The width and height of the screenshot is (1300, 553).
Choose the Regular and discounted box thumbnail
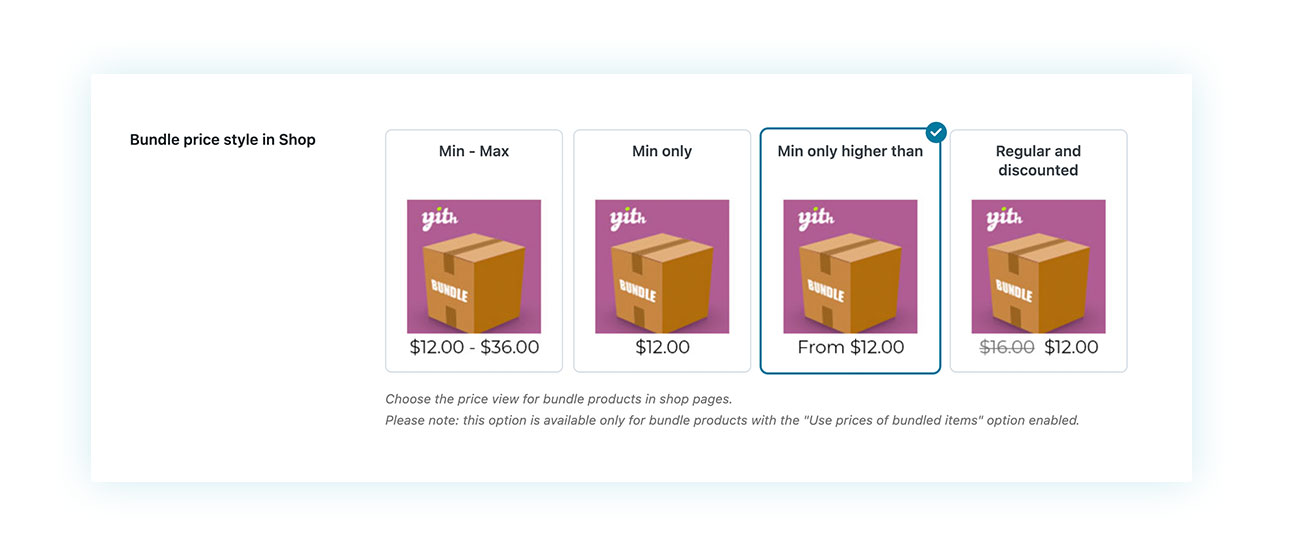[1038, 267]
